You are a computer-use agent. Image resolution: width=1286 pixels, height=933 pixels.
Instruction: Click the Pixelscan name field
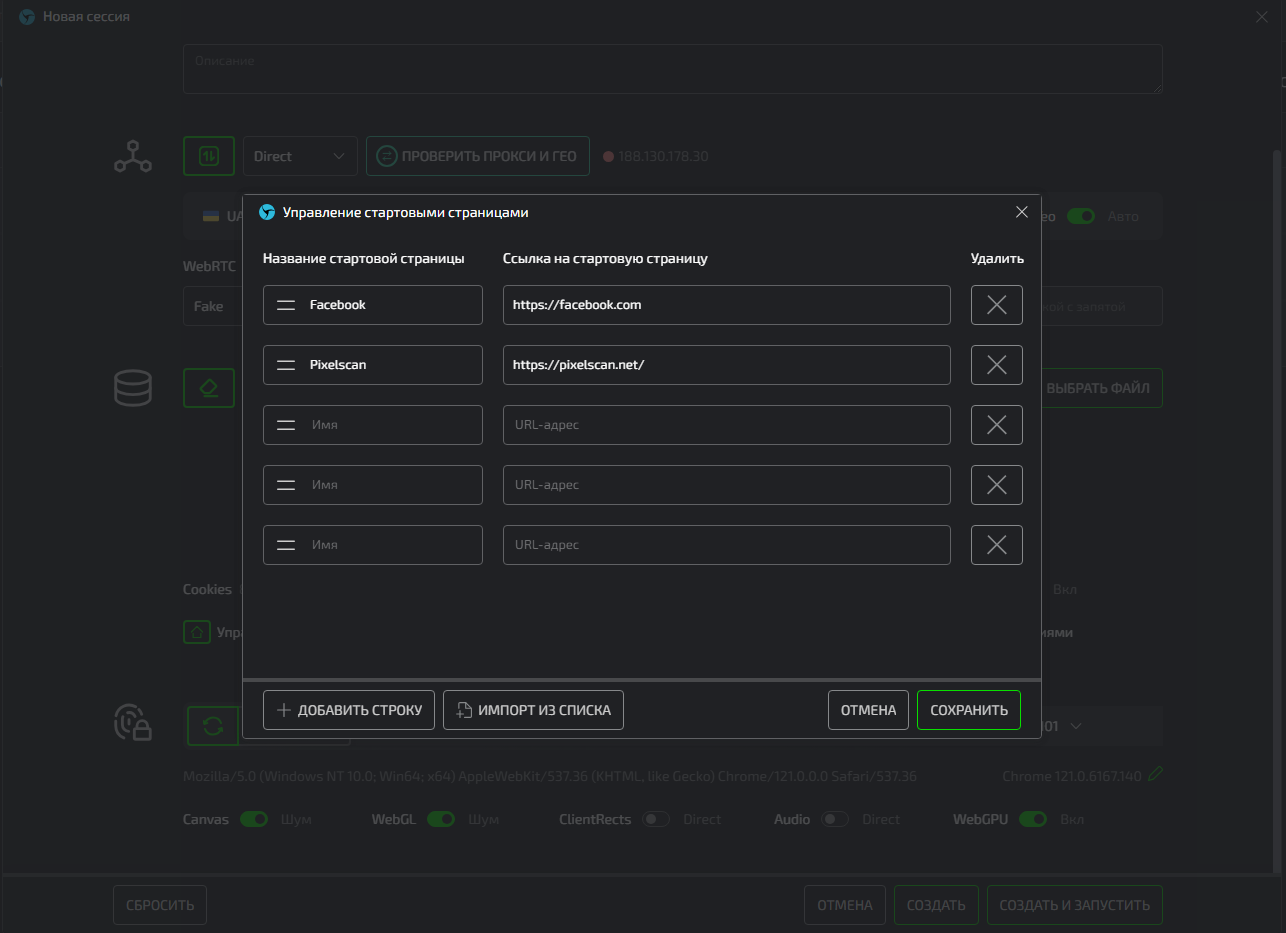click(x=373, y=365)
